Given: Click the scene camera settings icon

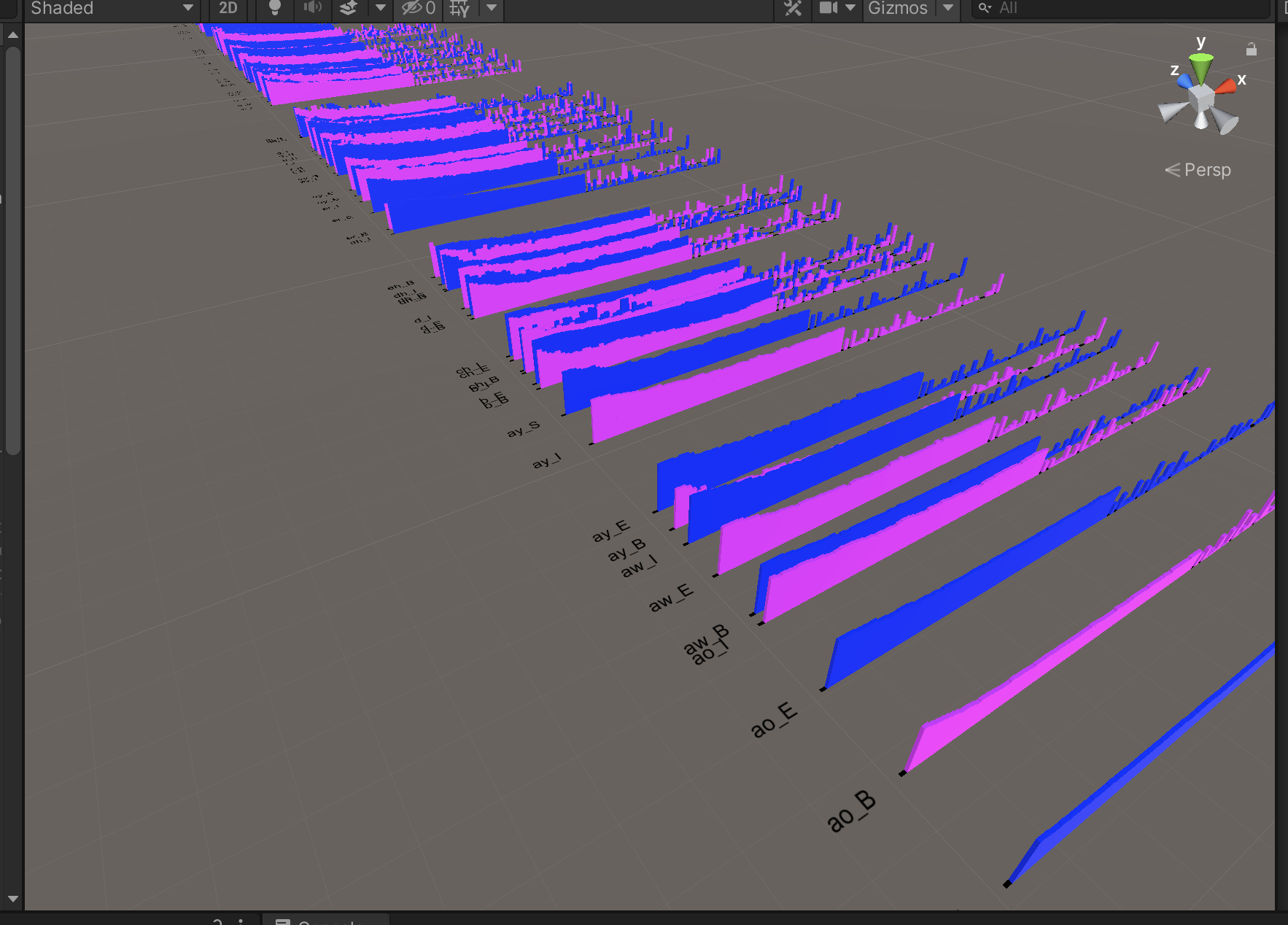Looking at the screenshot, I should [x=829, y=8].
